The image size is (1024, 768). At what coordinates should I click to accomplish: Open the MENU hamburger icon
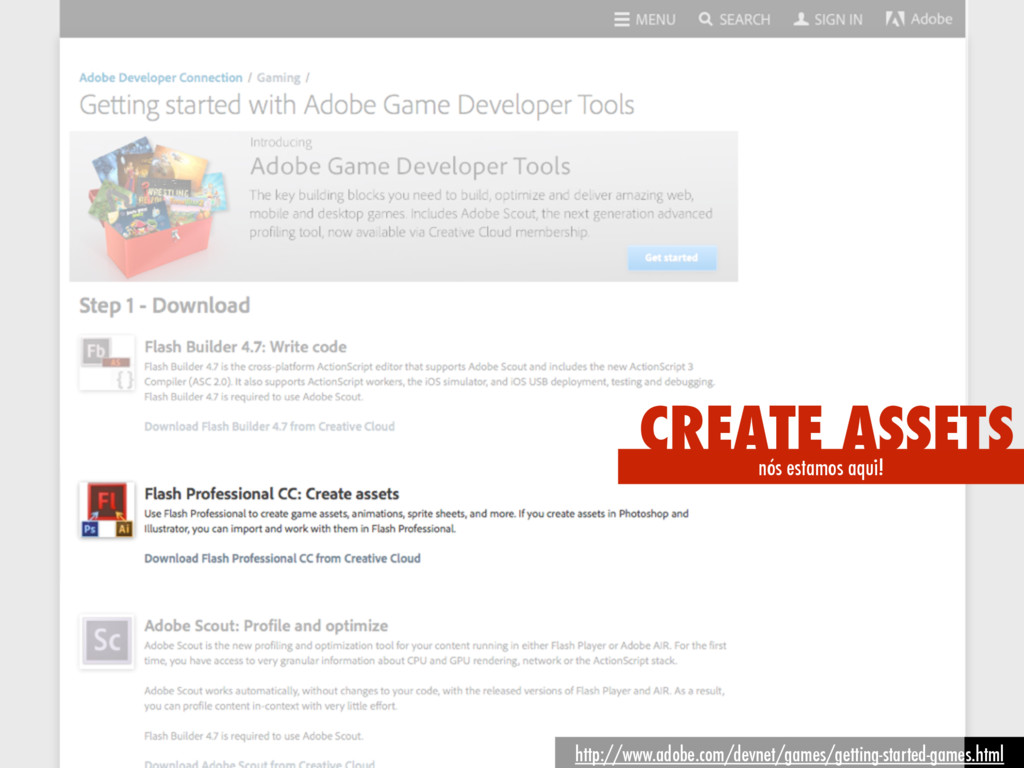point(622,20)
